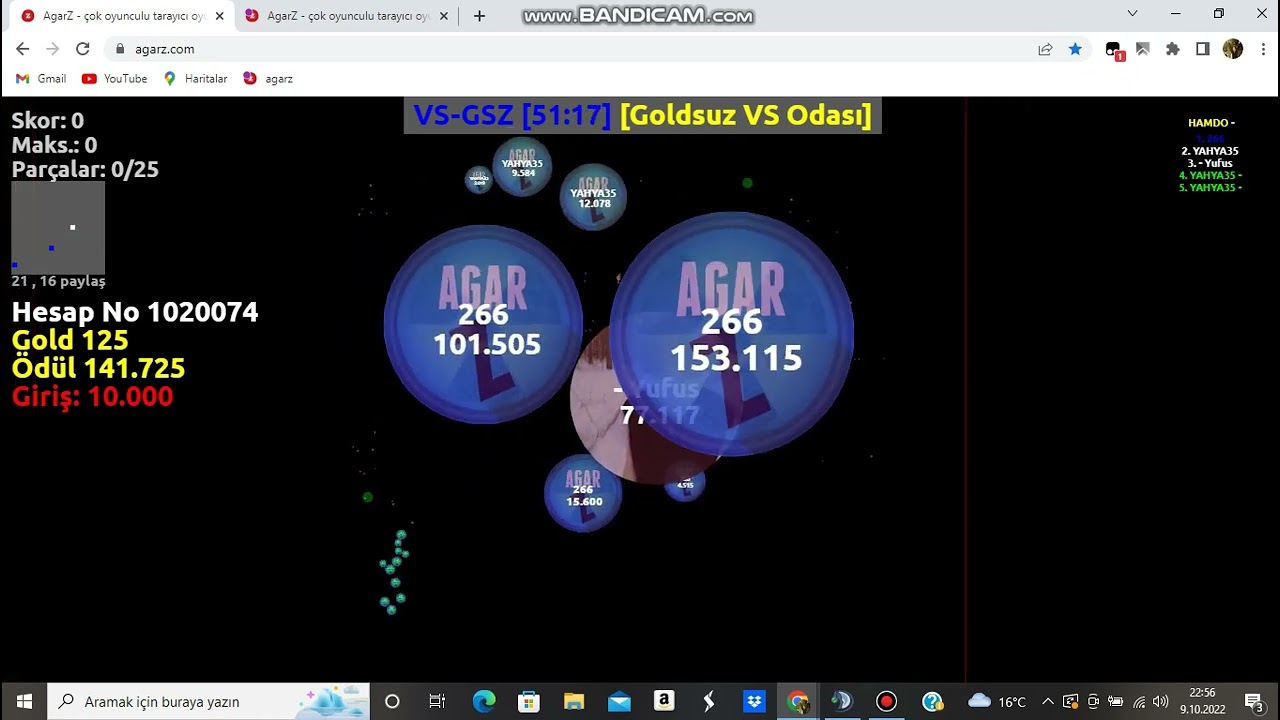Open the weather widget showing 16°C
The image size is (1280, 720).
(998, 701)
